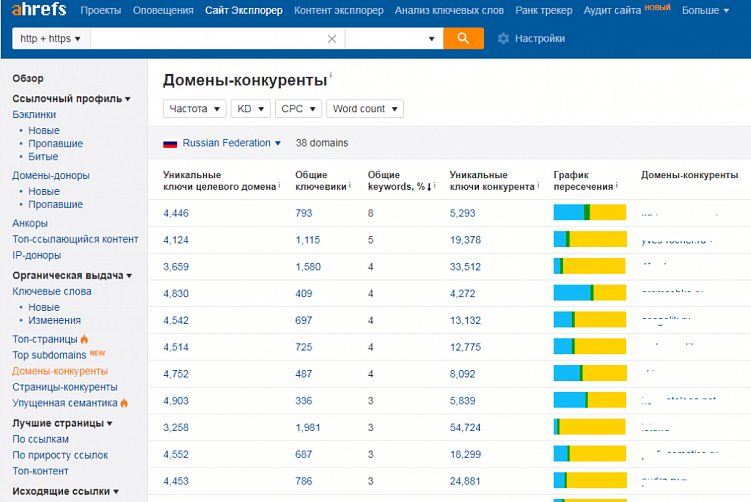
Task: Click common keywords value 487
Action: 304,374
